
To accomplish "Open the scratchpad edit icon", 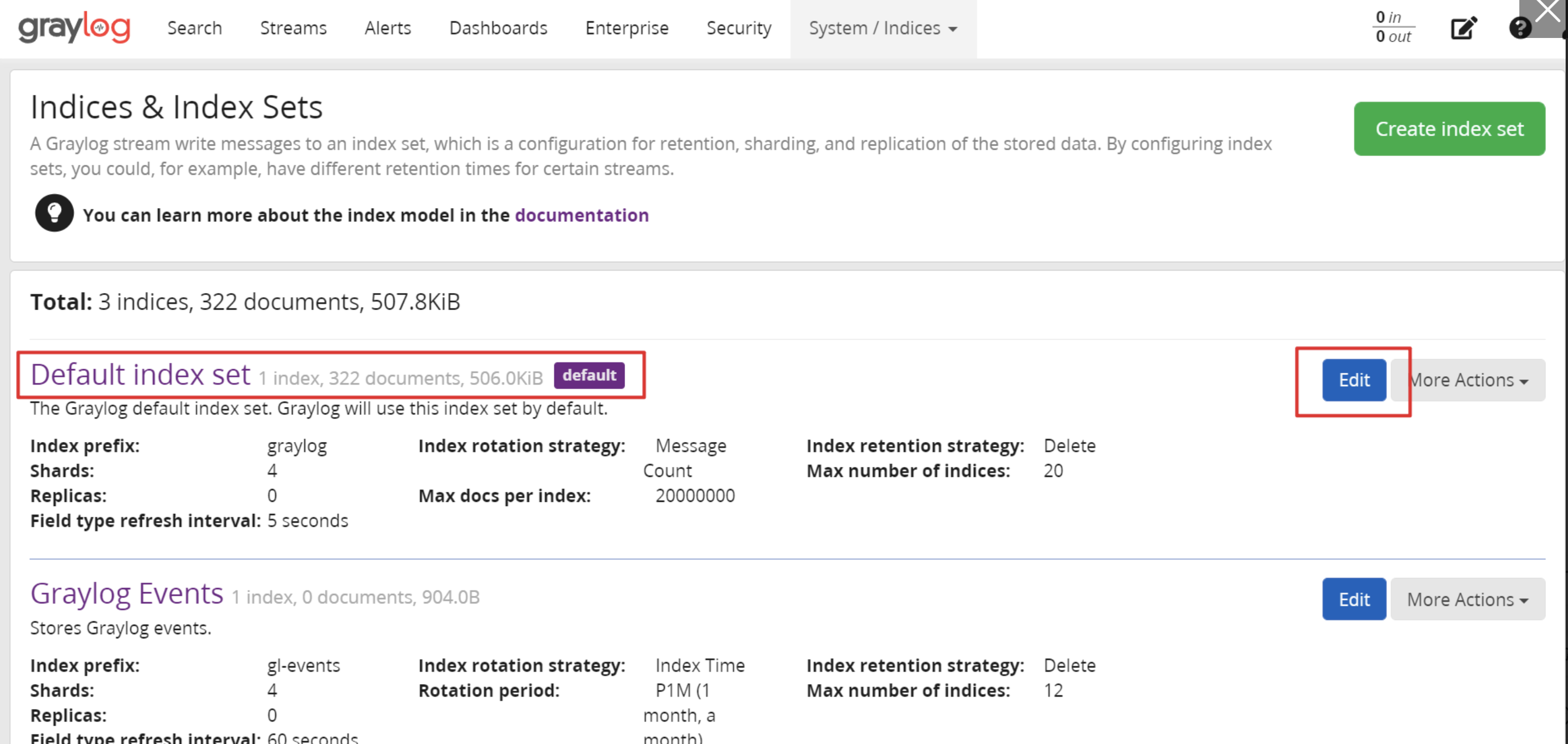I will point(1463,28).
